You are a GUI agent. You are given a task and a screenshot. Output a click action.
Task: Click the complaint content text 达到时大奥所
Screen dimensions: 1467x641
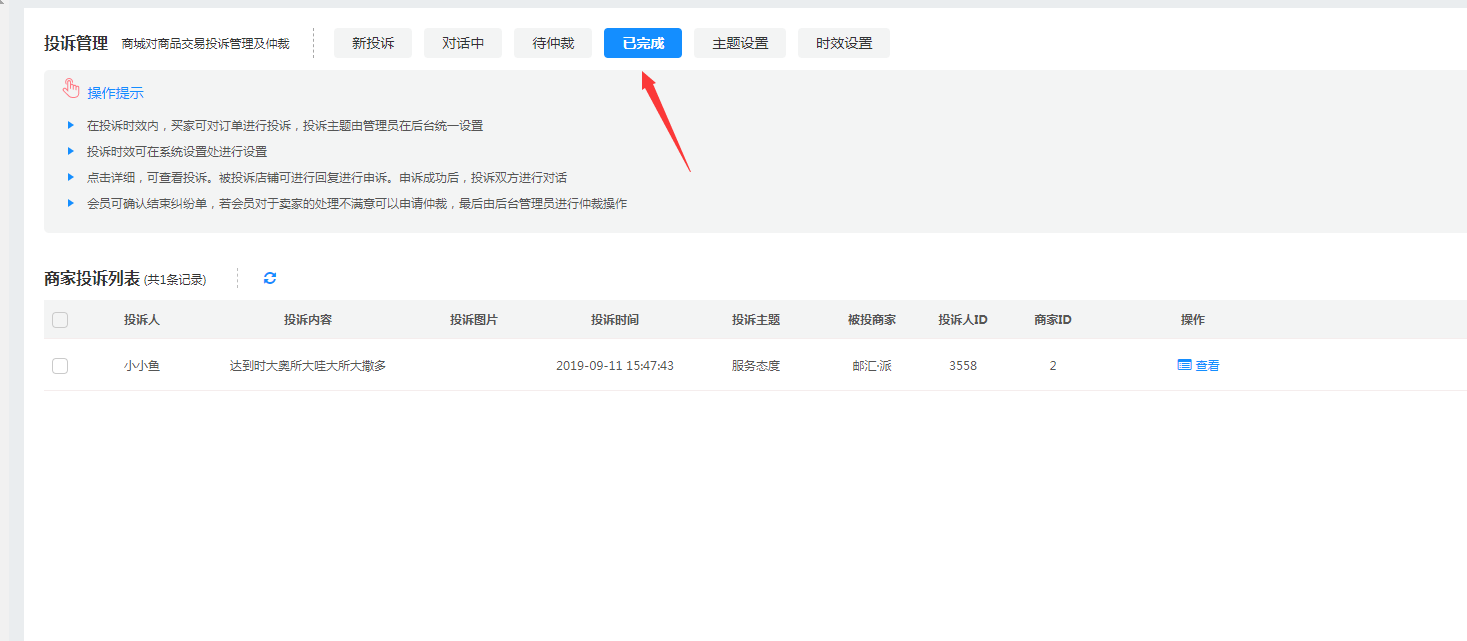click(x=308, y=366)
